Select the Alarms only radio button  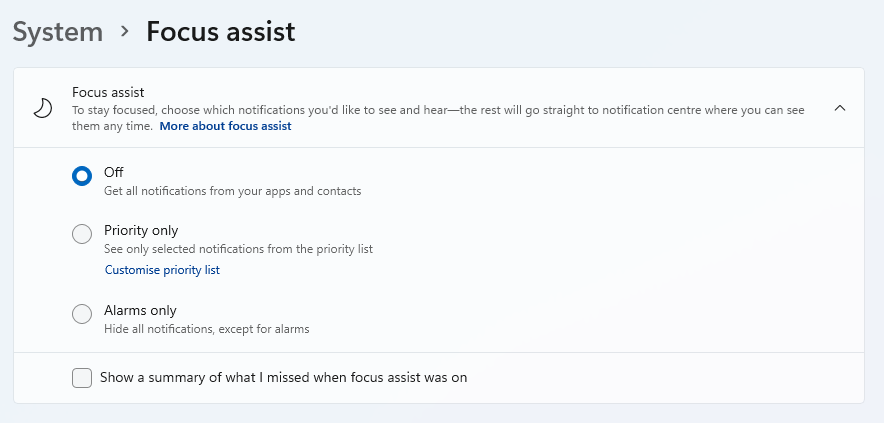click(82, 314)
